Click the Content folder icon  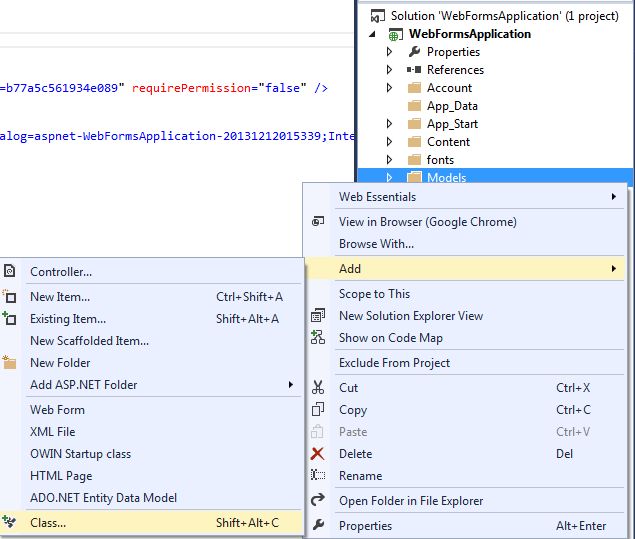414,141
